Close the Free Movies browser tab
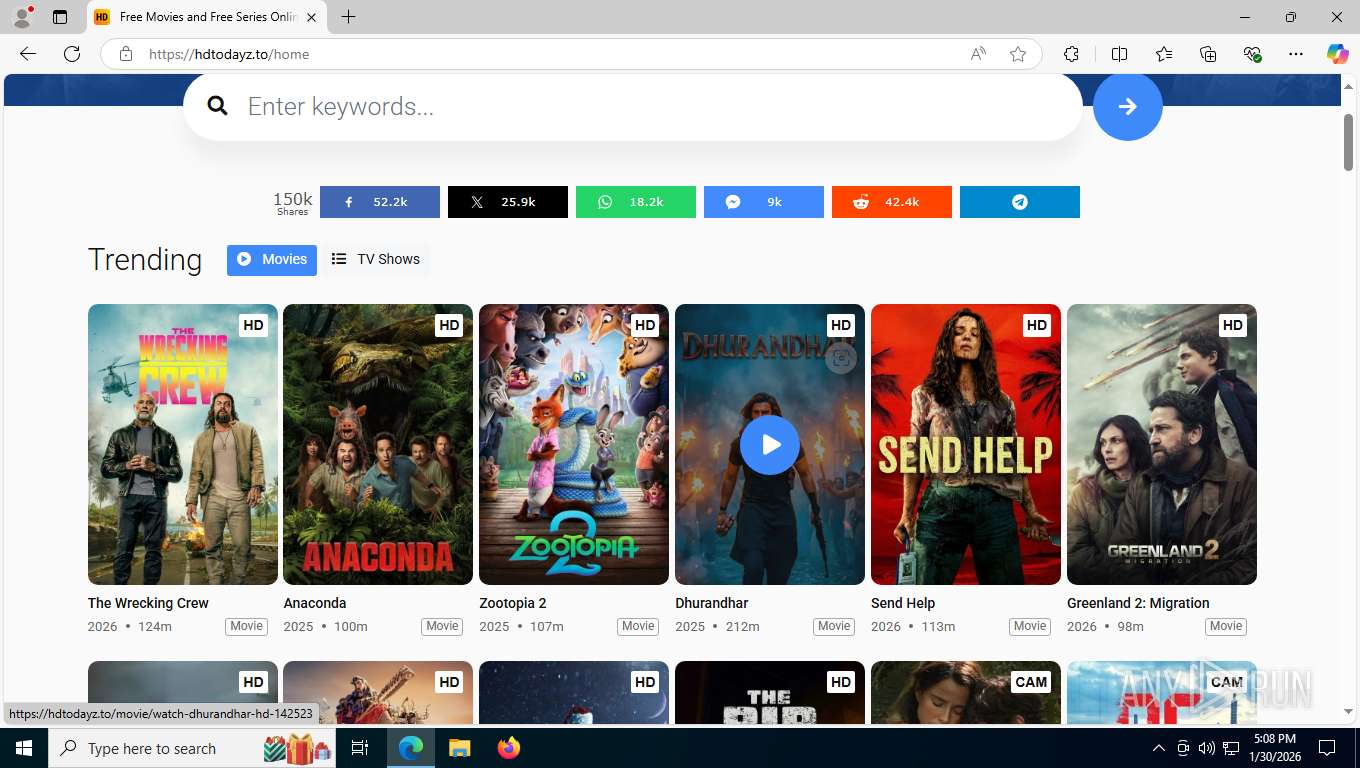1360x768 pixels. (311, 17)
